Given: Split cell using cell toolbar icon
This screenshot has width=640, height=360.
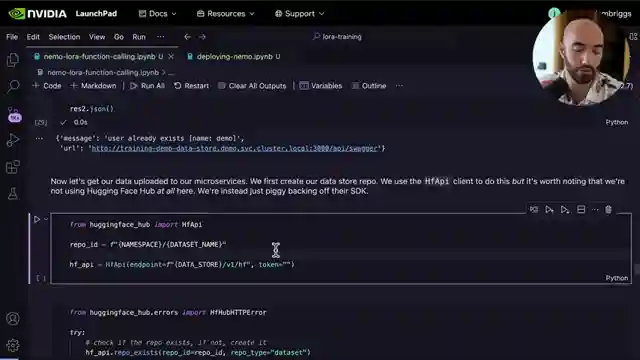Looking at the screenshot, I should click(x=581, y=209).
